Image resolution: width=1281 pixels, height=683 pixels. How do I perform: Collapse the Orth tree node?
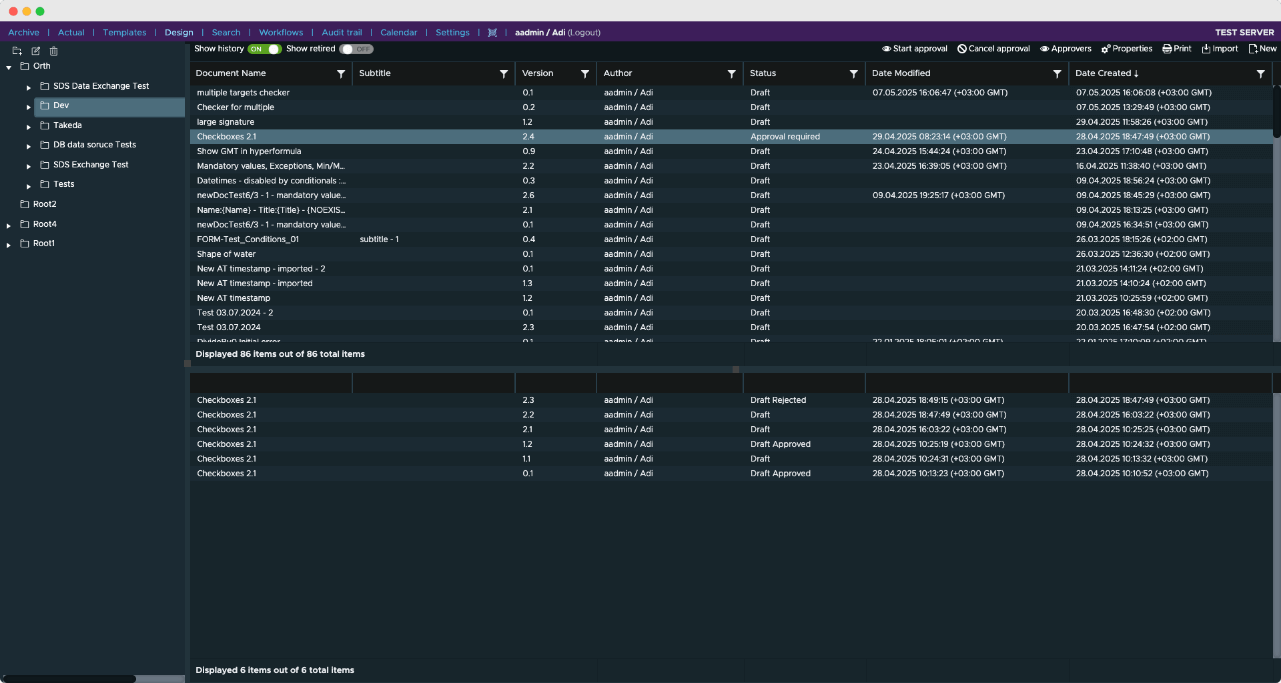coord(9,67)
